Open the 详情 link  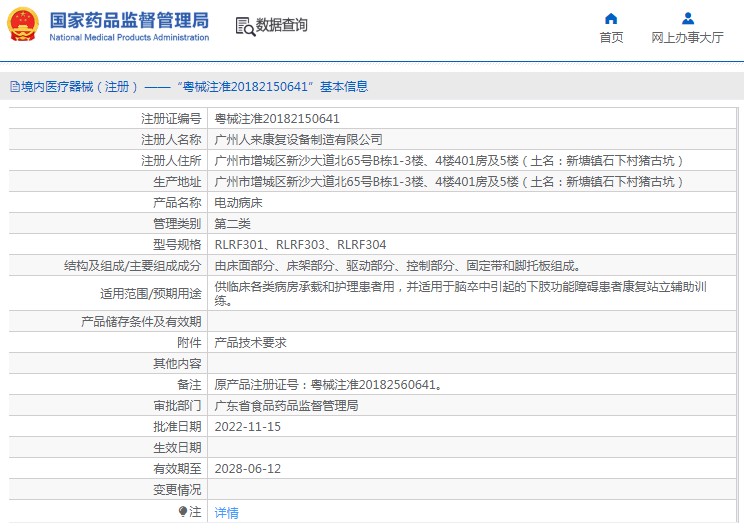[x=226, y=512]
